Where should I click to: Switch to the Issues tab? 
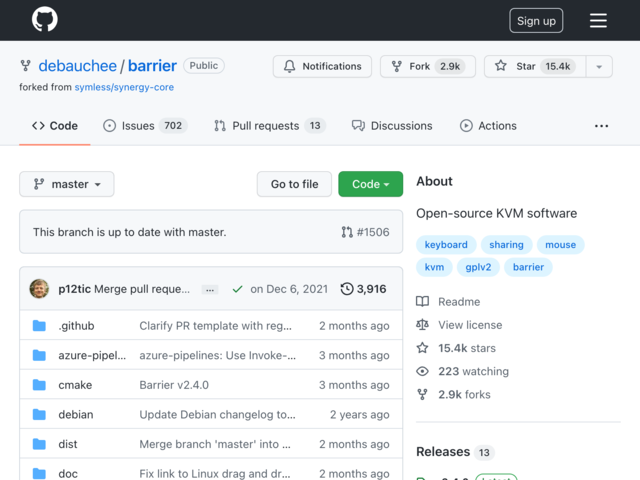tap(145, 126)
